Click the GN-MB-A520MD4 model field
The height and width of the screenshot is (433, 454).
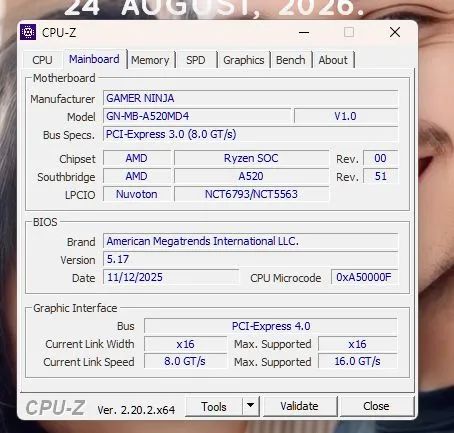coord(197,116)
